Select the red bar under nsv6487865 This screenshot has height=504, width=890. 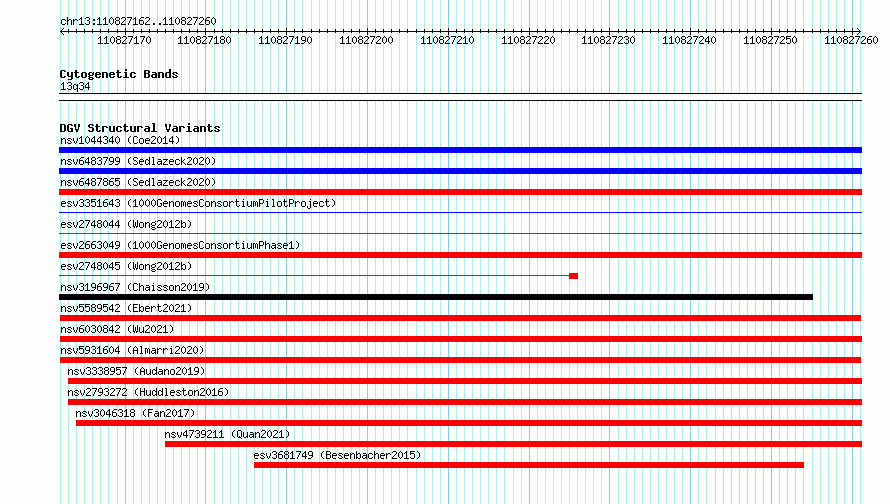(460, 192)
